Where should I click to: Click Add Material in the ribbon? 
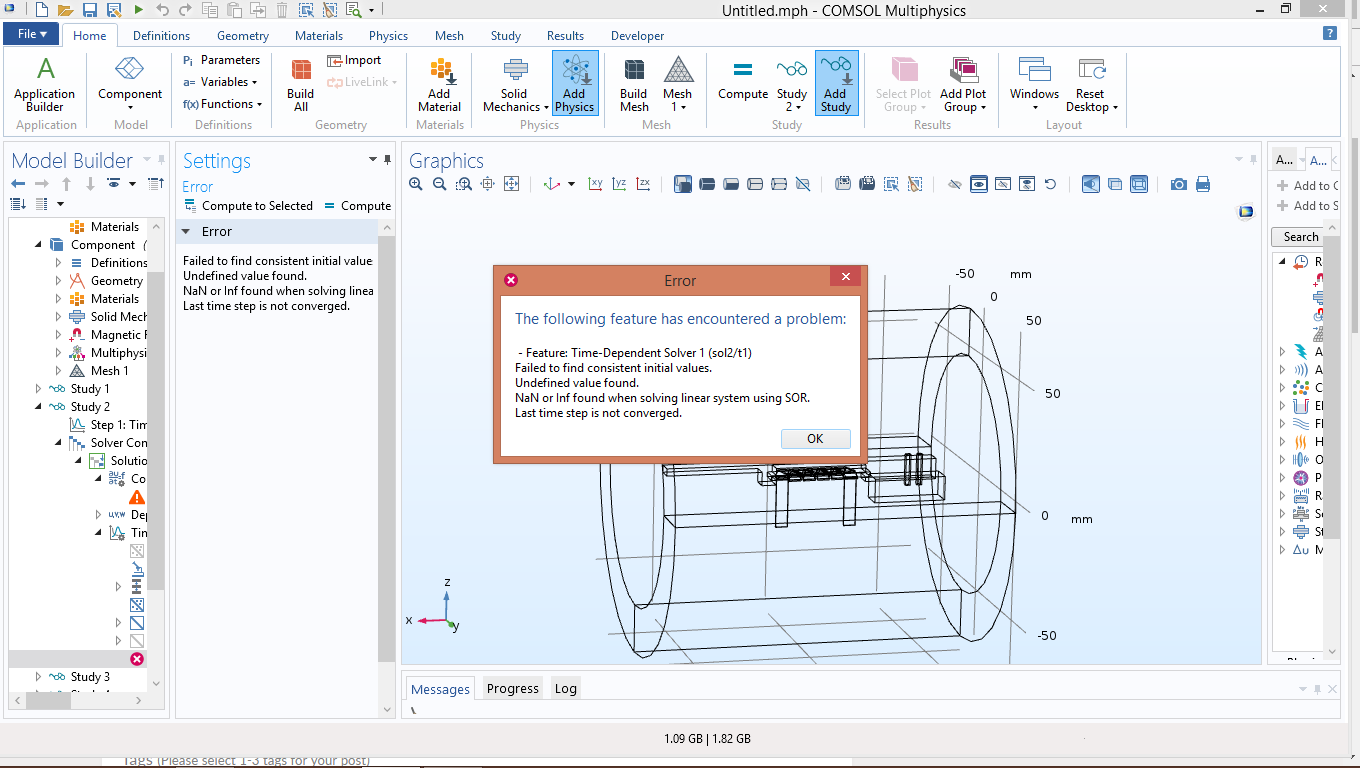pyautogui.click(x=439, y=85)
